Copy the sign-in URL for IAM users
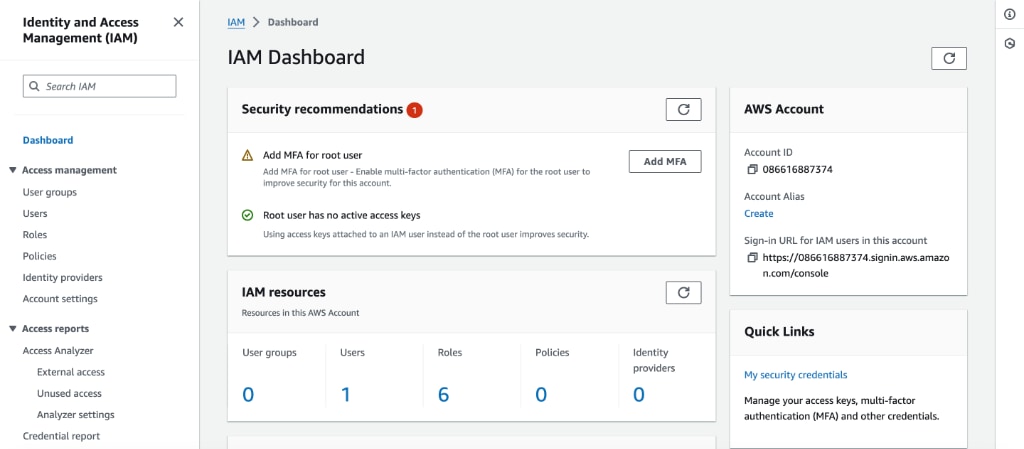Viewport: 1024px width, 449px height. [752, 257]
